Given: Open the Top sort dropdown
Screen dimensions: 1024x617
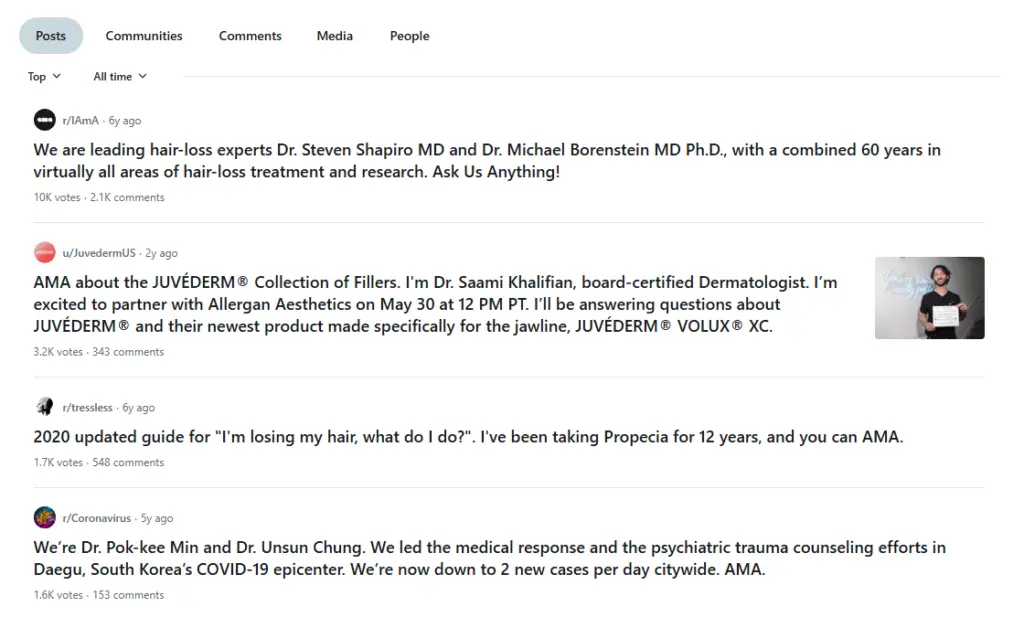Looking at the screenshot, I should [x=44, y=76].
